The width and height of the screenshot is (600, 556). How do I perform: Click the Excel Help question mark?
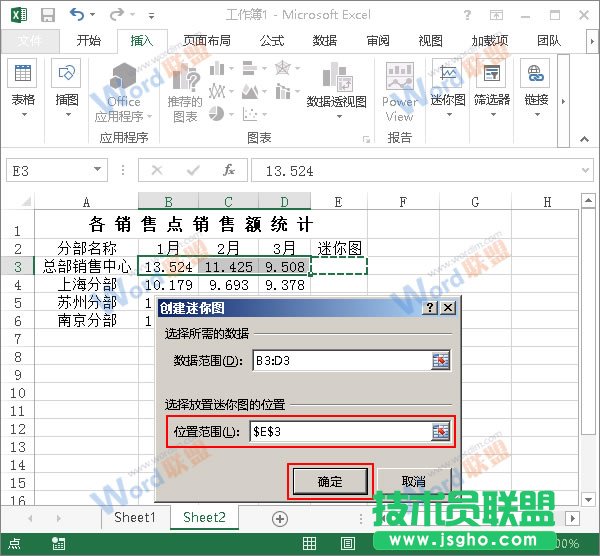[467, 15]
